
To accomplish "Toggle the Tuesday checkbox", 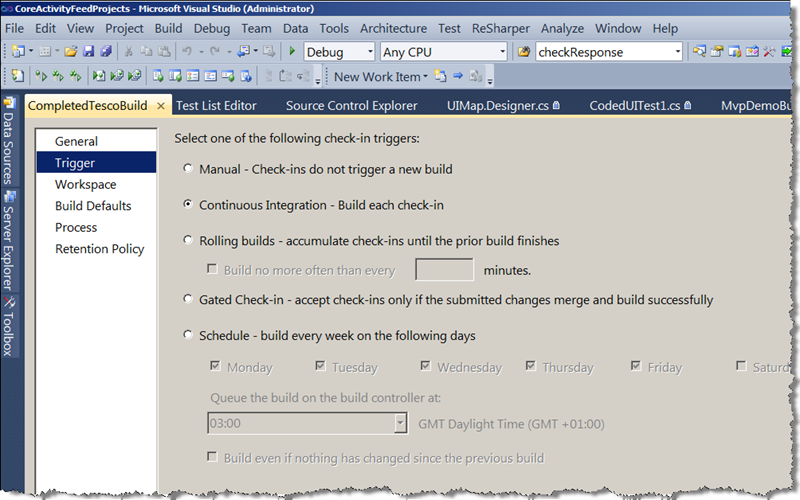I will point(320,366).
